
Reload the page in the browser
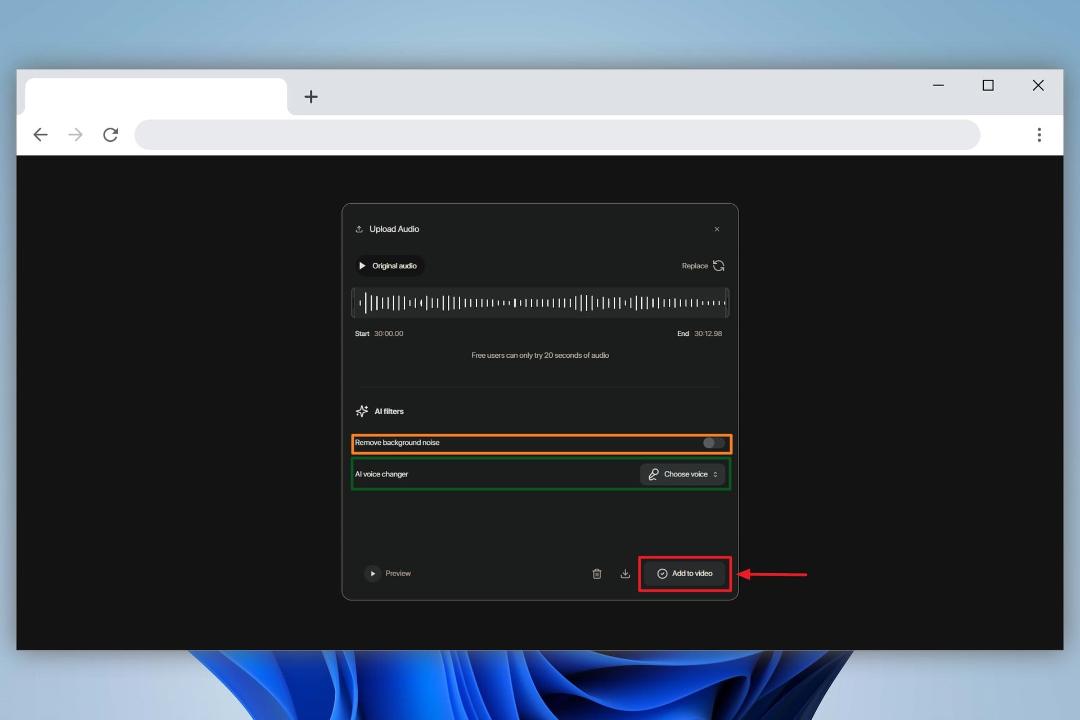[x=111, y=135]
